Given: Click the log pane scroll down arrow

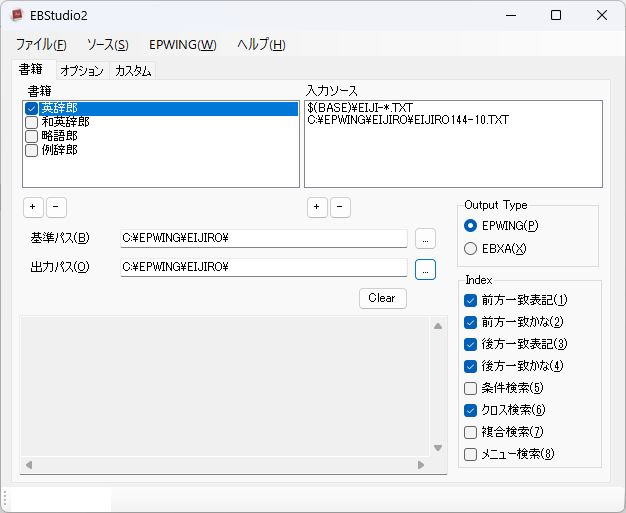Looking at the screenshot, I should coord(438,448).
